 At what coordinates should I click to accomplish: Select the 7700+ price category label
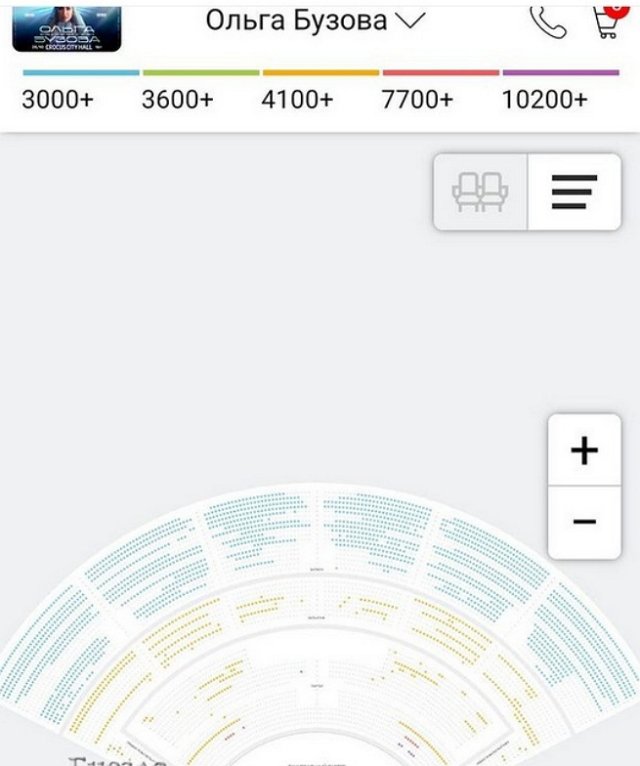[417, 100]
